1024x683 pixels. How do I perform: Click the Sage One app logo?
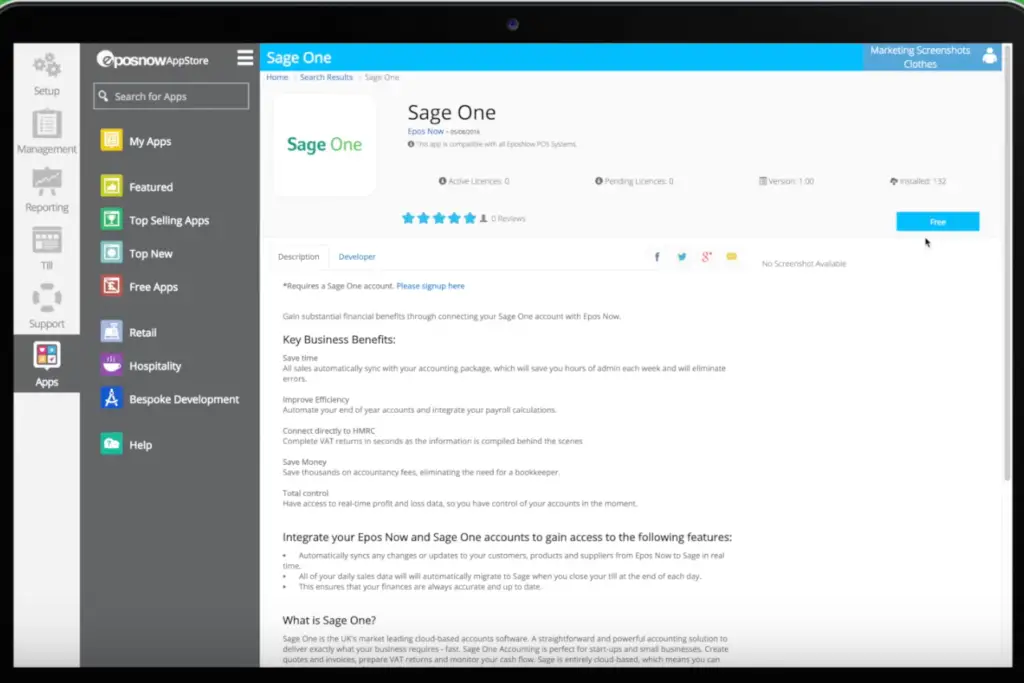pos(325,144)
